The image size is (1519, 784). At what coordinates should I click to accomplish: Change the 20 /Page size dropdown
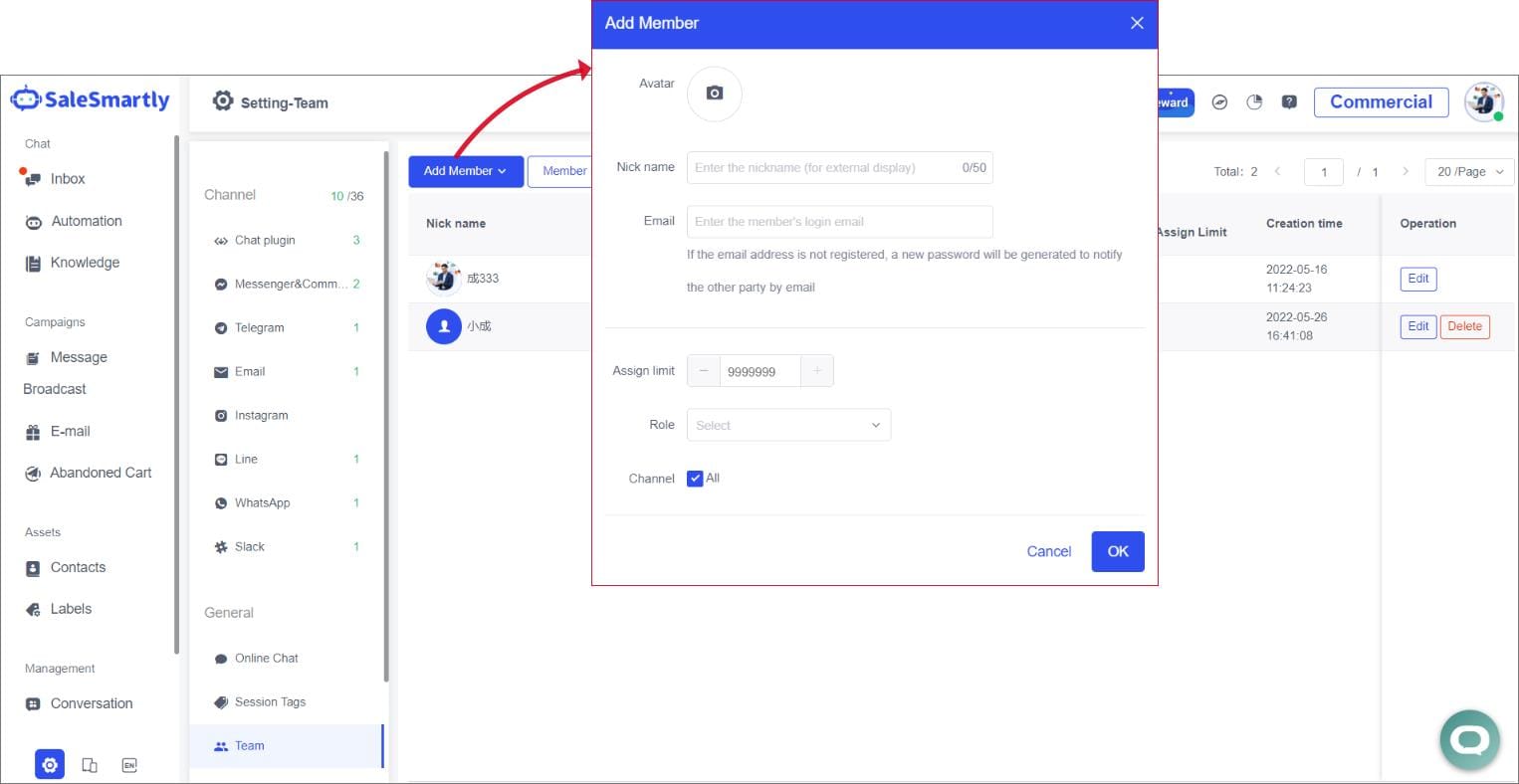point(1469,172)
